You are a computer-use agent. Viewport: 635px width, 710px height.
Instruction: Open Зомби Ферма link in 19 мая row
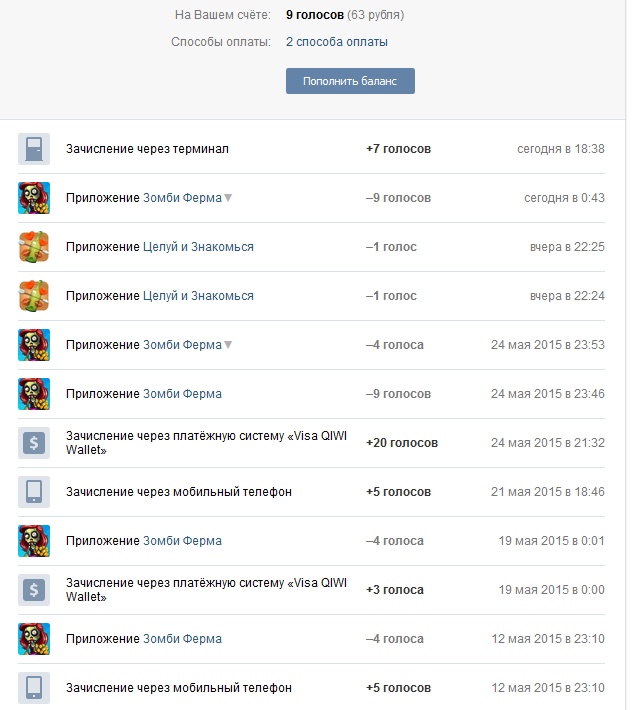click(182, 541)
